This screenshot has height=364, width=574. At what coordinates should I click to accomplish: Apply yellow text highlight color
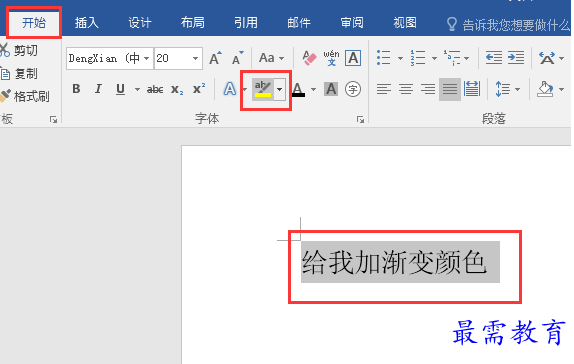(263, 89)
